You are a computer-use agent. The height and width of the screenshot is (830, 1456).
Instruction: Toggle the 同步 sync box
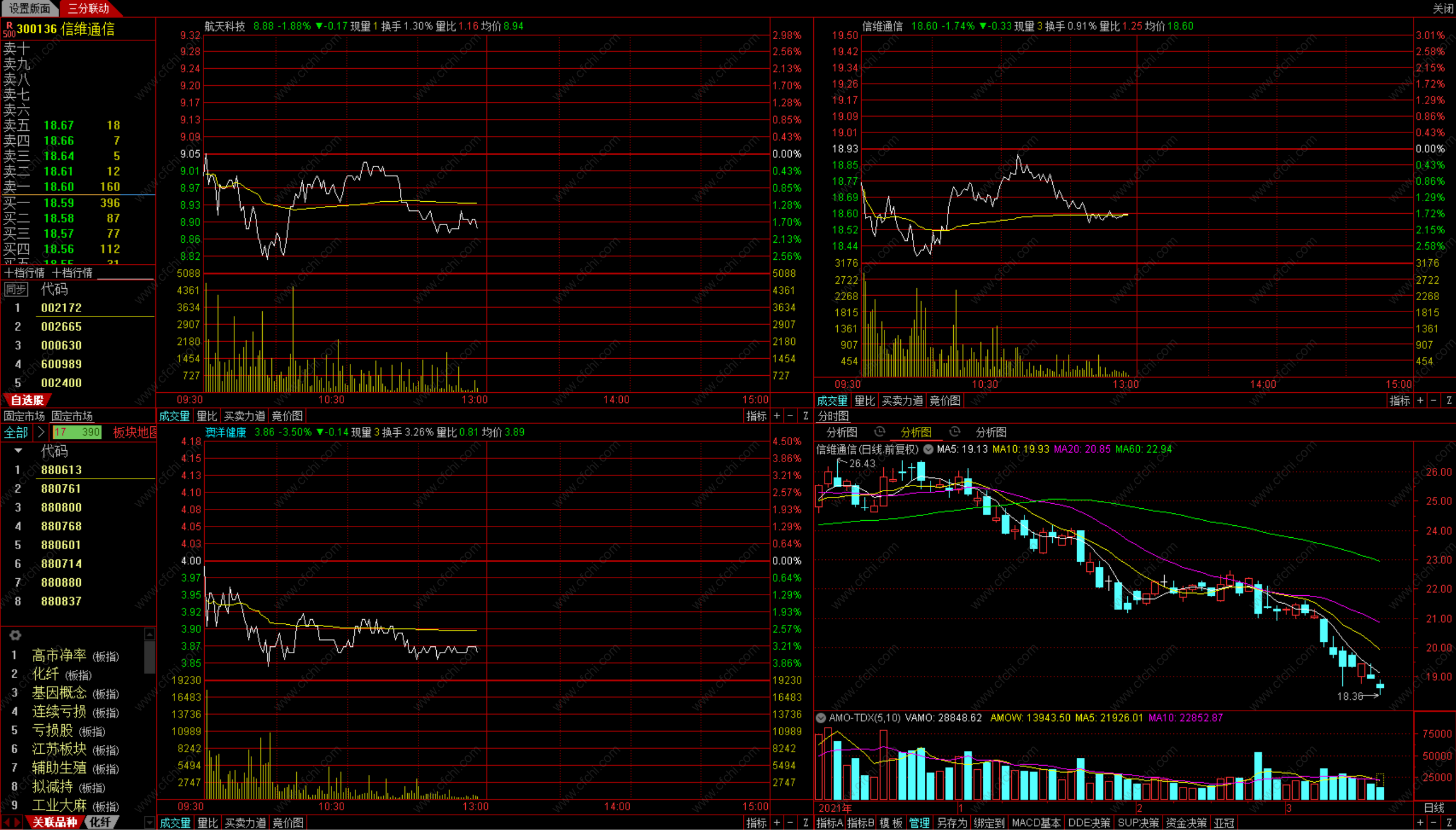[15, 289]
